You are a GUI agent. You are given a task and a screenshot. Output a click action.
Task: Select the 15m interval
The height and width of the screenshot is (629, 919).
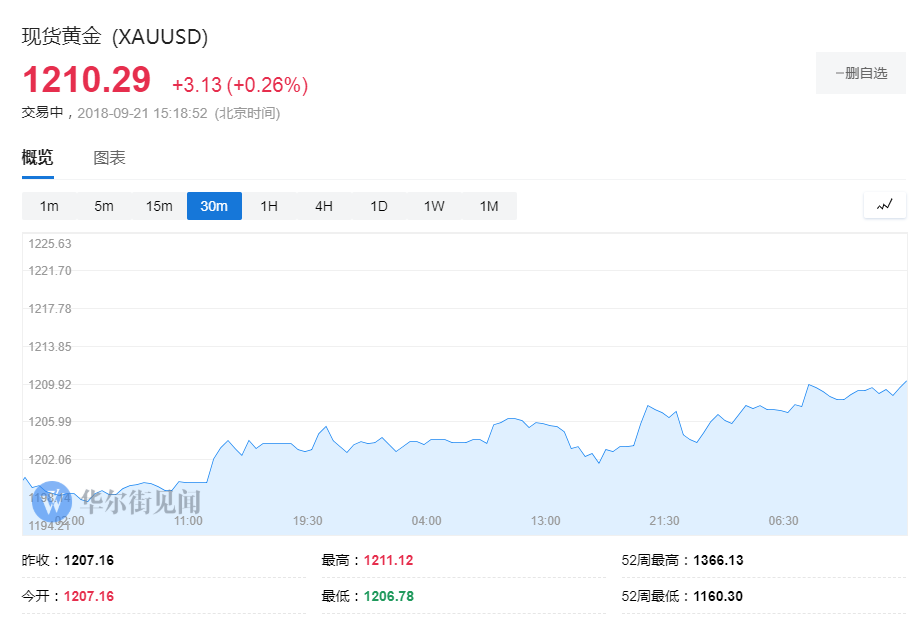(159, 206)
